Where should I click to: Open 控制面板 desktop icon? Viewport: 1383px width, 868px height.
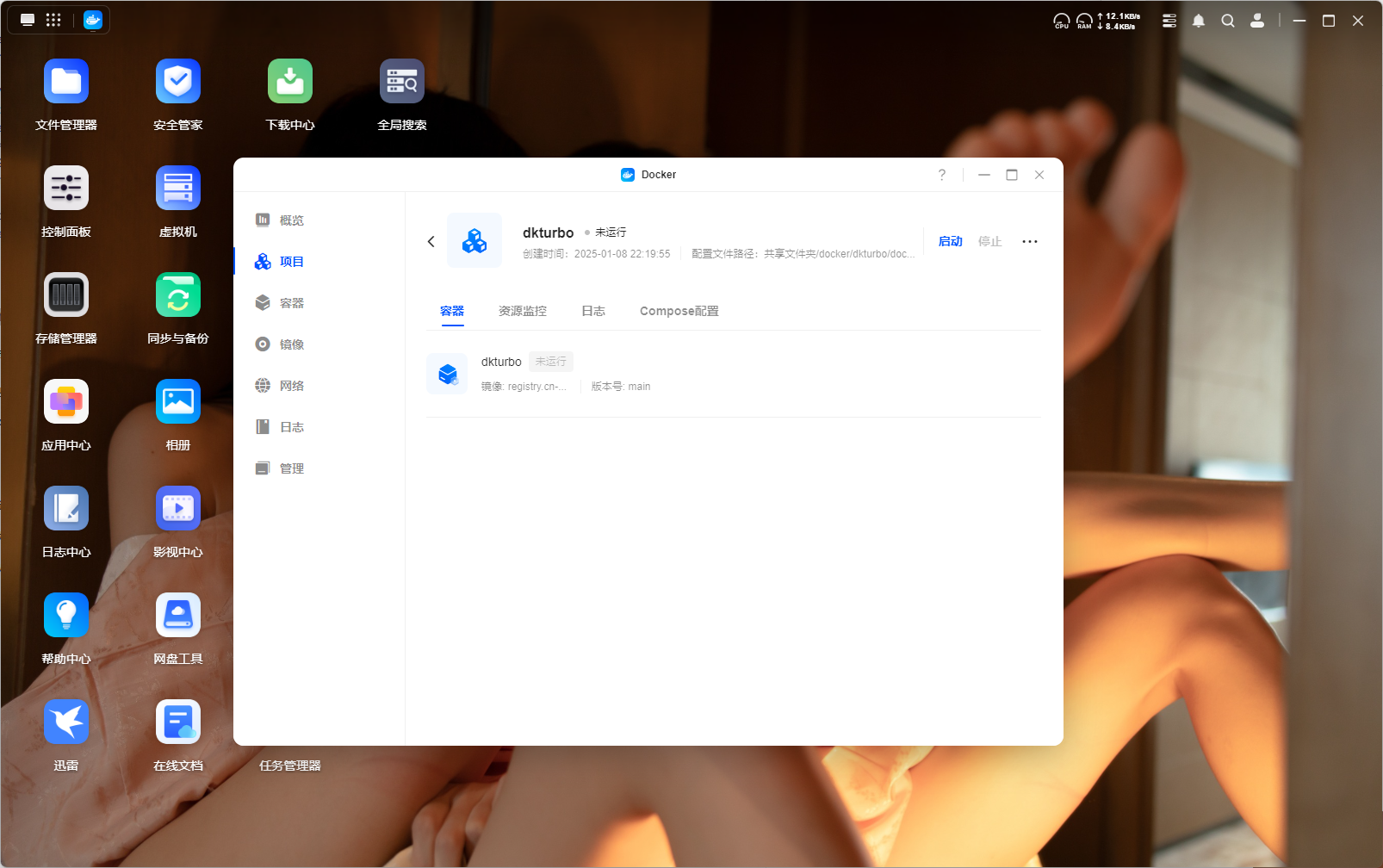coord(66,189)
